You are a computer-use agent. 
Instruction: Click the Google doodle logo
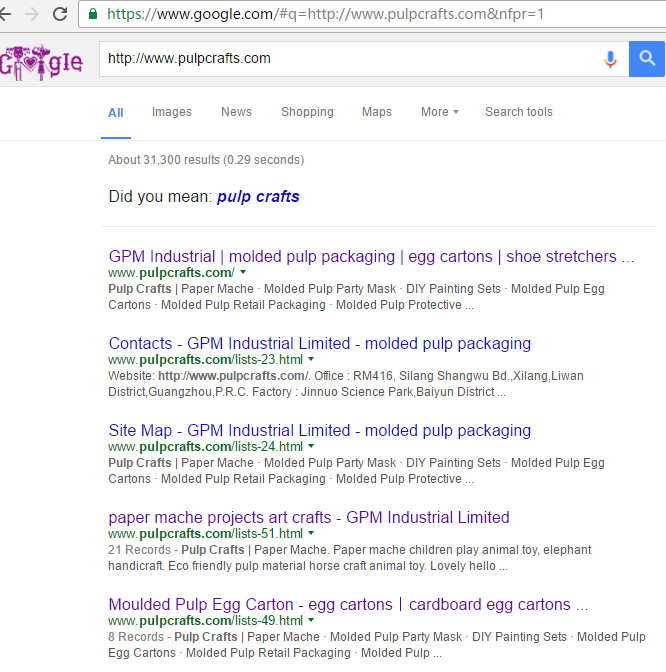point(41,63)
